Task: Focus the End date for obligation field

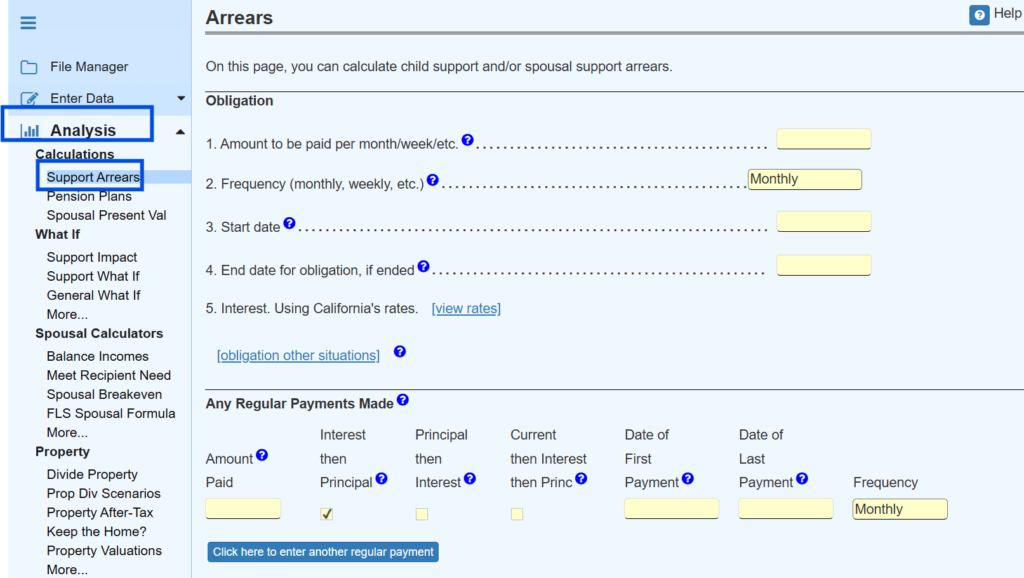Action: [x=824, y=265]
